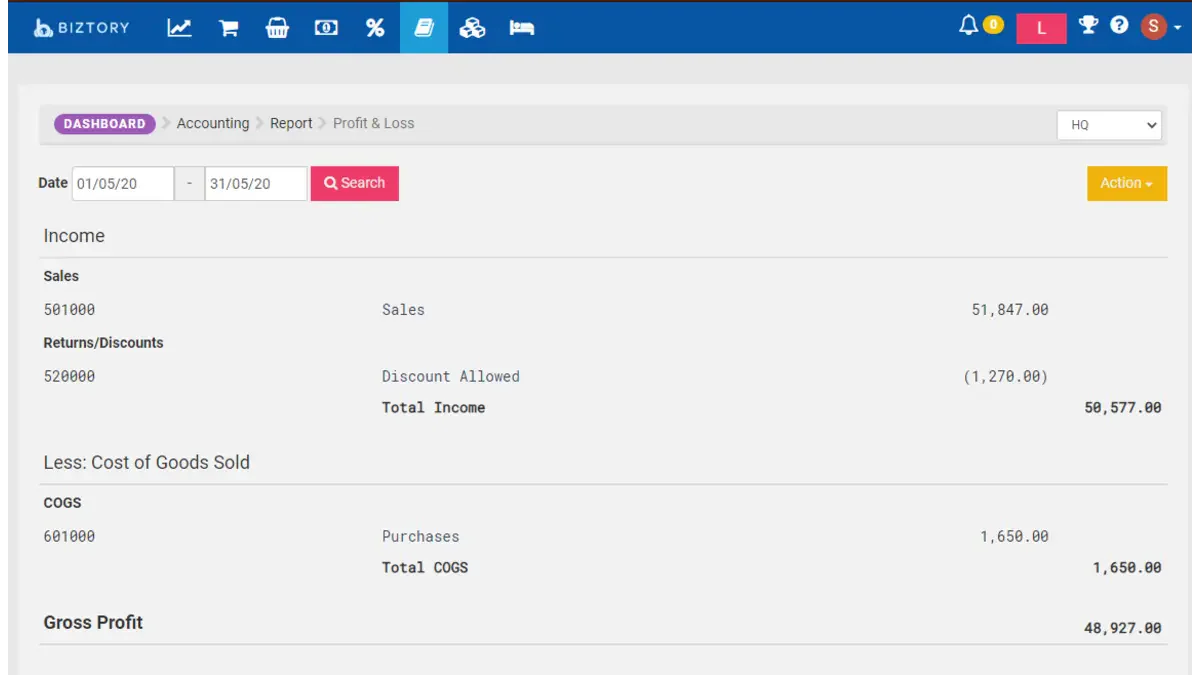
Task: Open the trophy icon
Action: [x=1088, y=25]
